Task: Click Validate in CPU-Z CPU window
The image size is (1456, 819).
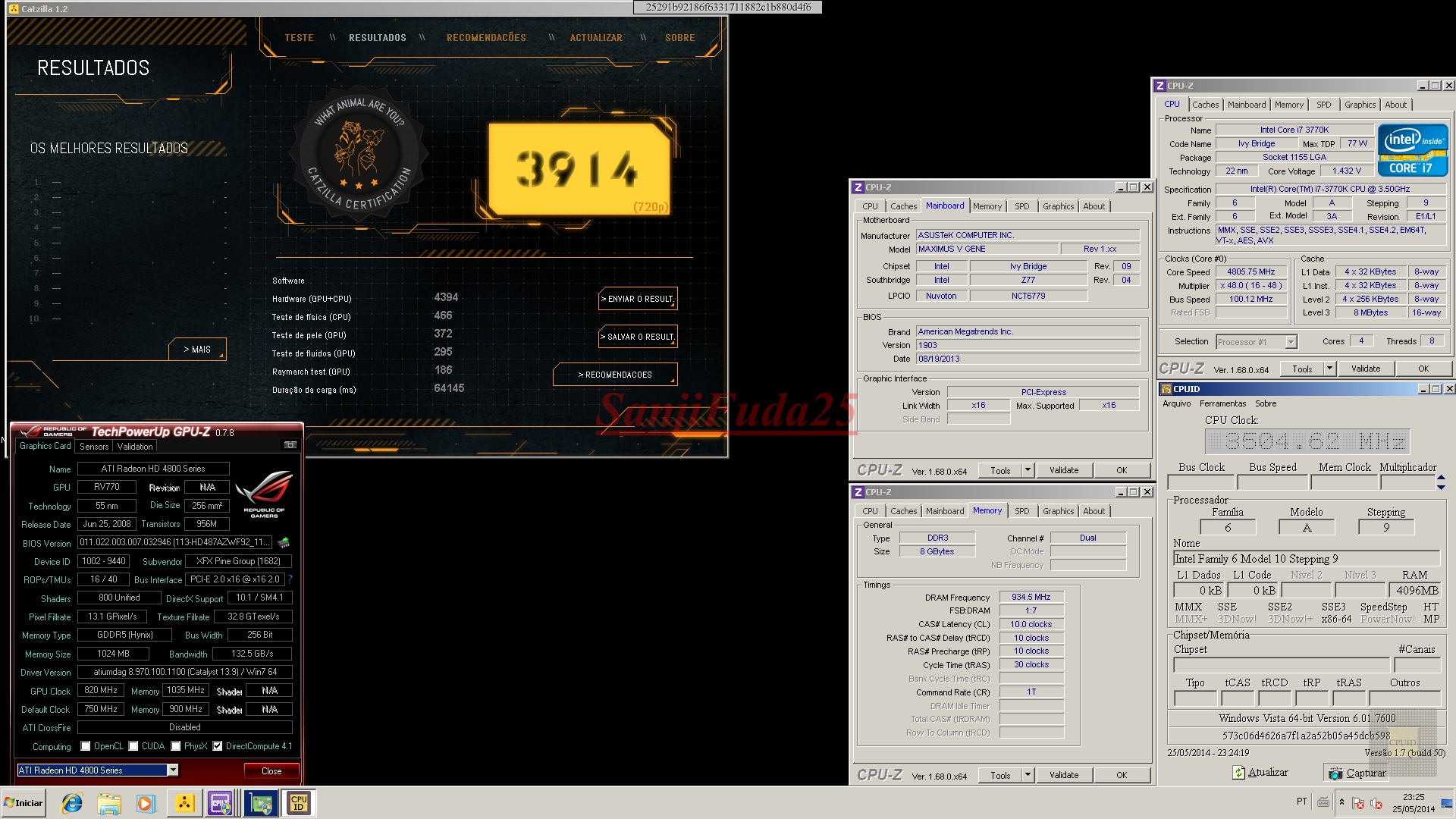Action: 1365,369
